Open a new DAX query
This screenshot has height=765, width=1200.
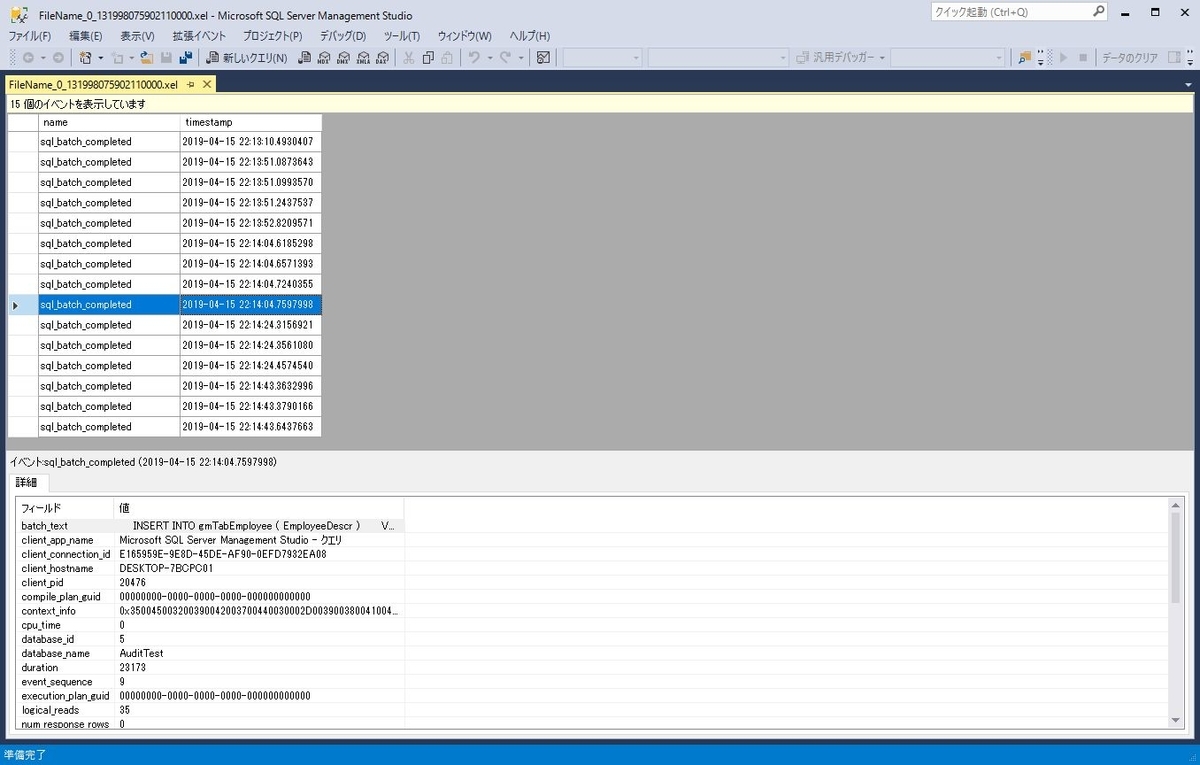[382, 58]
